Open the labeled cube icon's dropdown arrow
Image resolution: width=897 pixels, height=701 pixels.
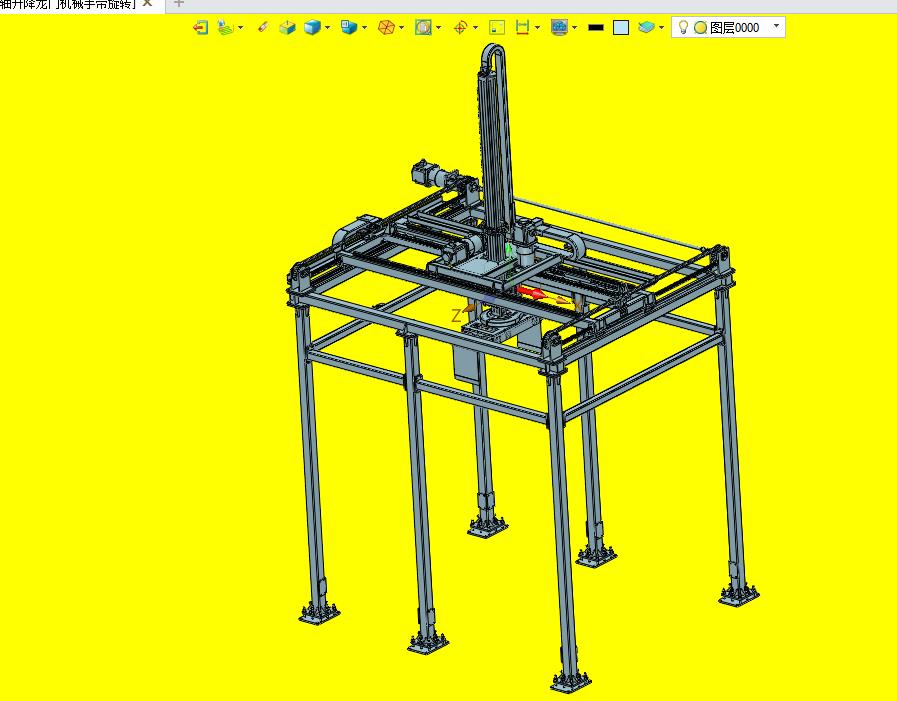point(364,27)
